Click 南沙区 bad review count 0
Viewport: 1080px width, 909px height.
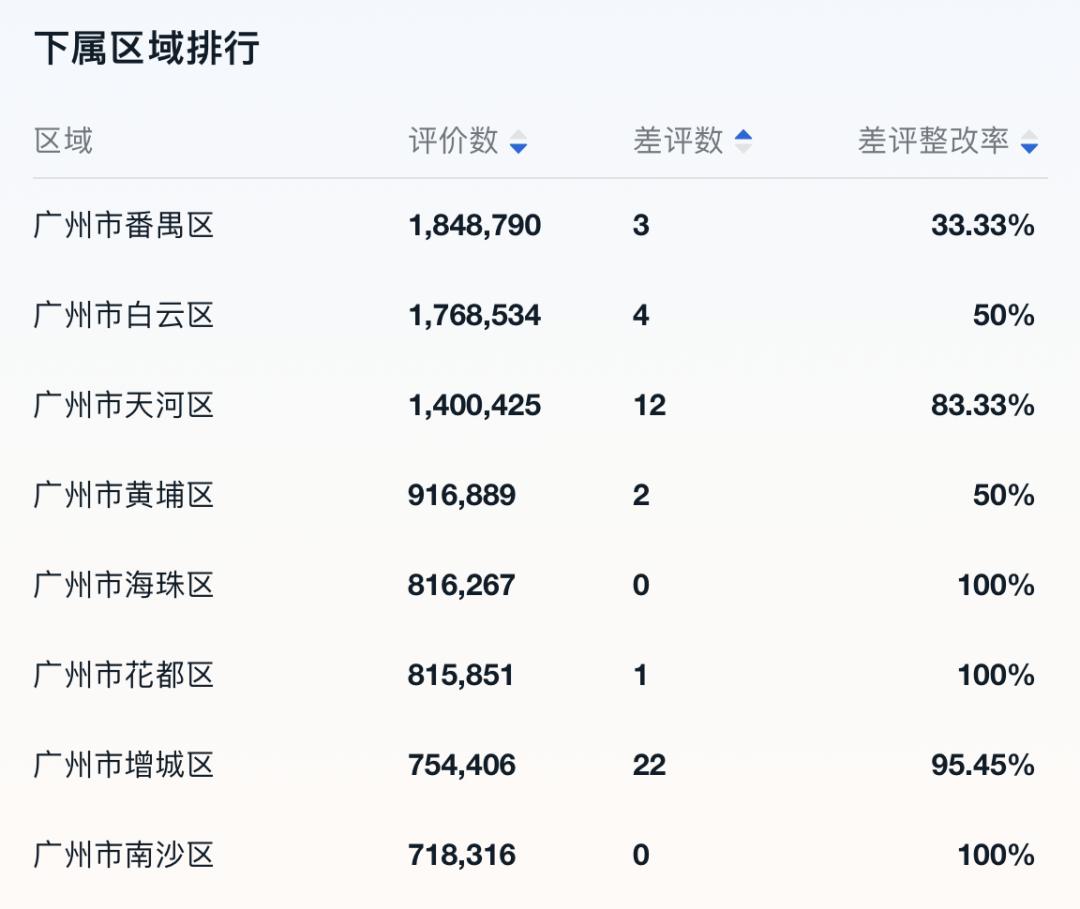pos(641,855)
